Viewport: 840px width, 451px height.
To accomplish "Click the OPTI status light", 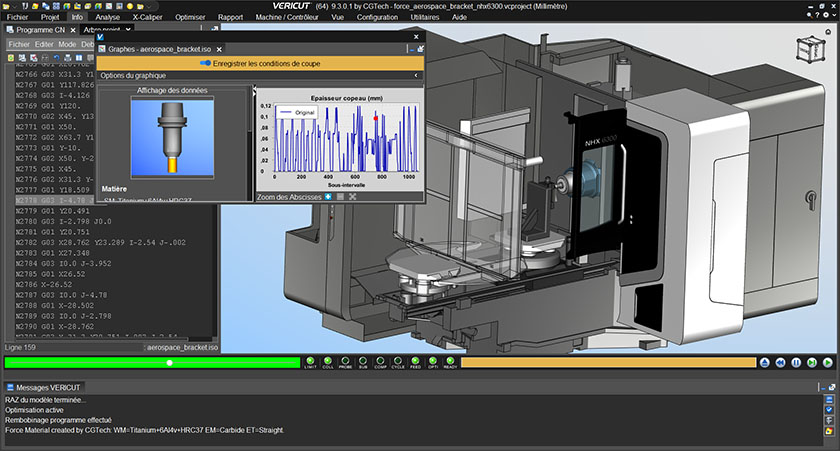I will tap(433, 362).
